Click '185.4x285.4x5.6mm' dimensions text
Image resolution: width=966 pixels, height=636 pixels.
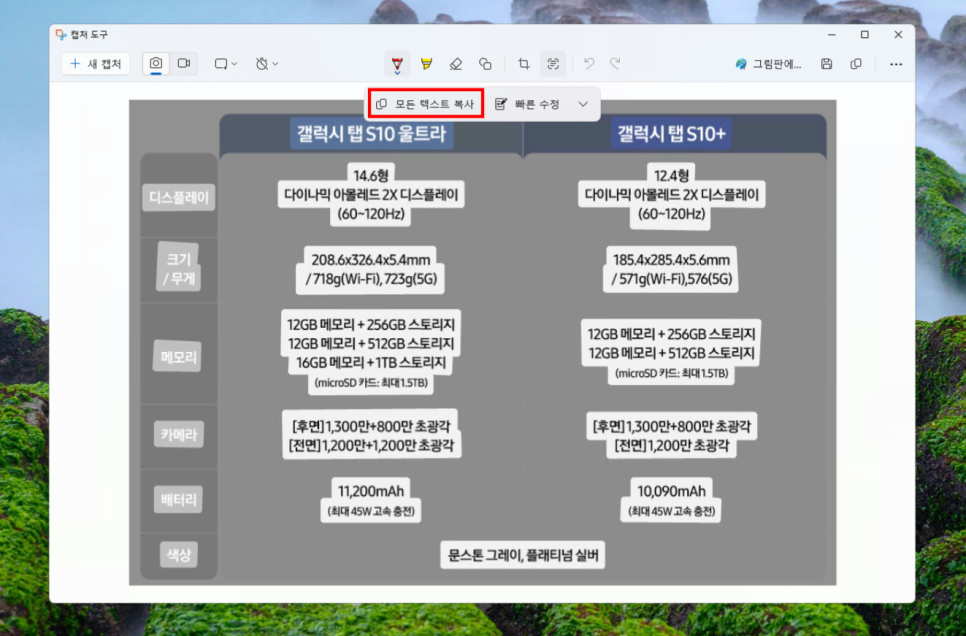(x=672, y=259)
